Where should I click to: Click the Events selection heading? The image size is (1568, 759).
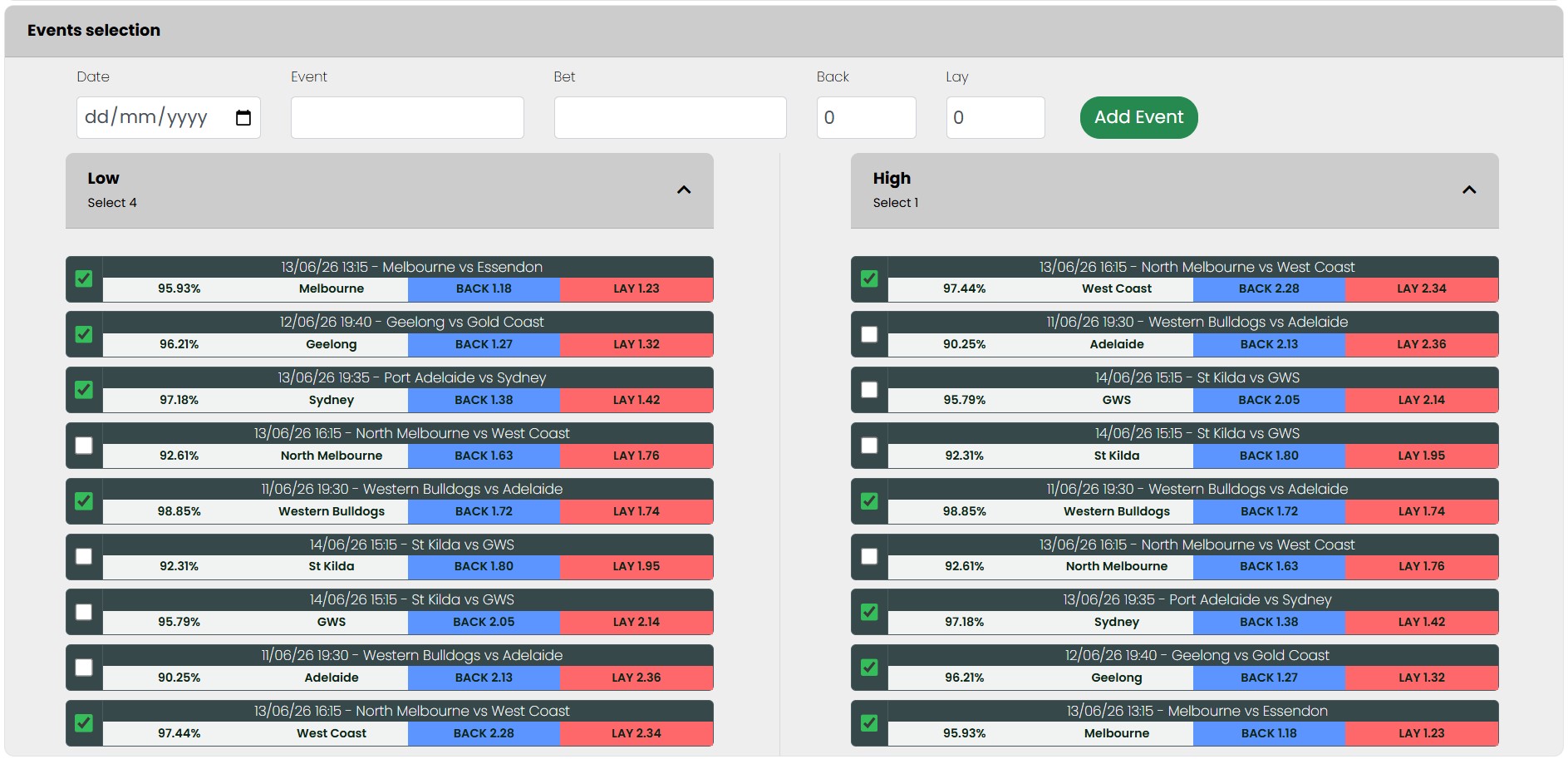pos(94,30)
